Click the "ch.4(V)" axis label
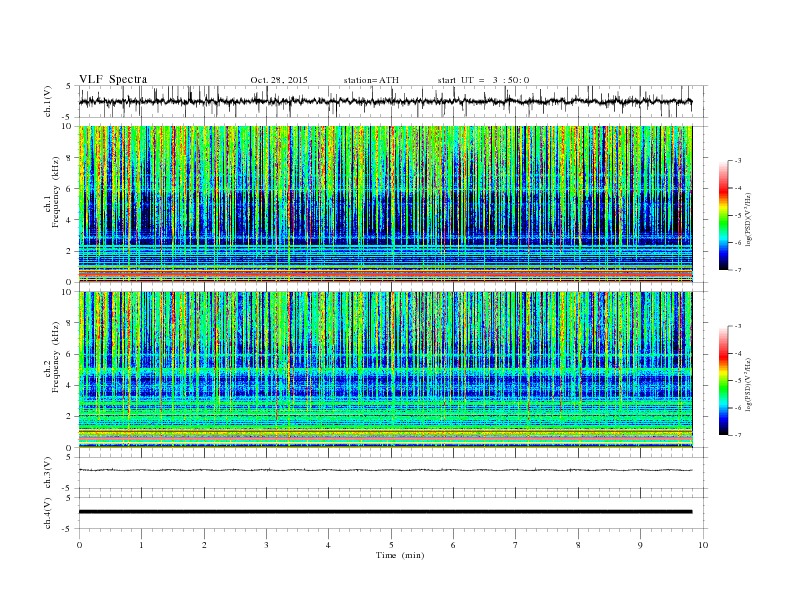The image size is (792, 612). point(47,513)
